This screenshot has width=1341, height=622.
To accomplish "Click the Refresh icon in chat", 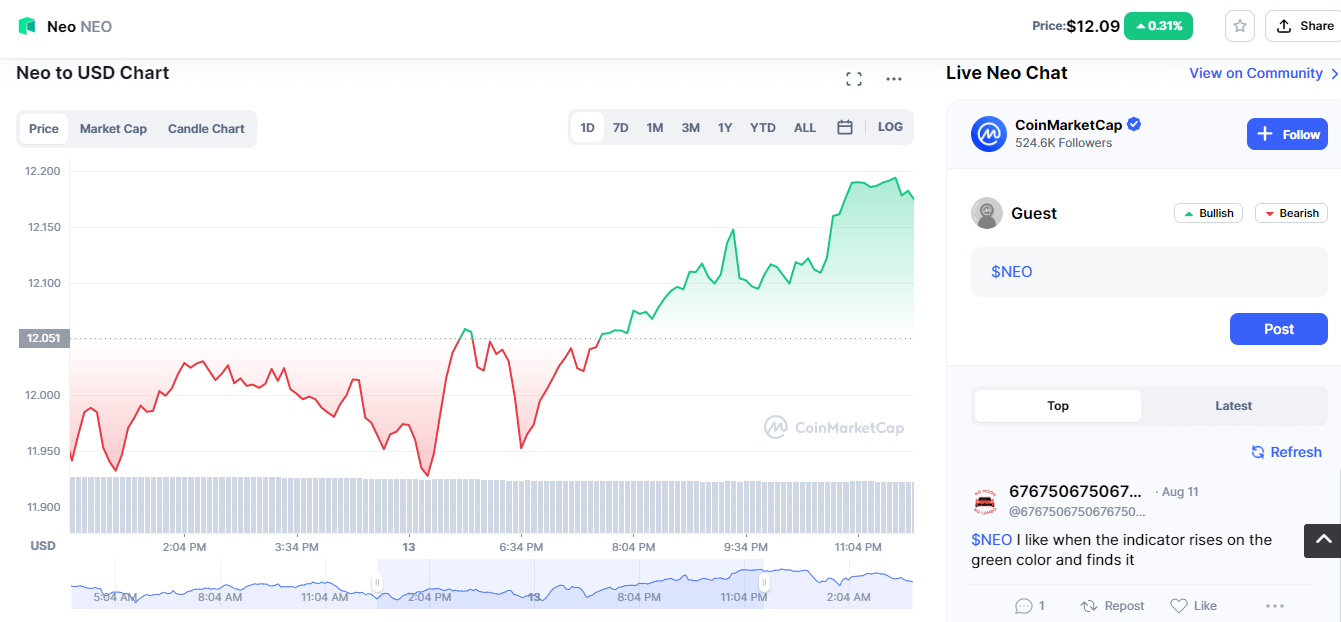I will click(1258, 452).
